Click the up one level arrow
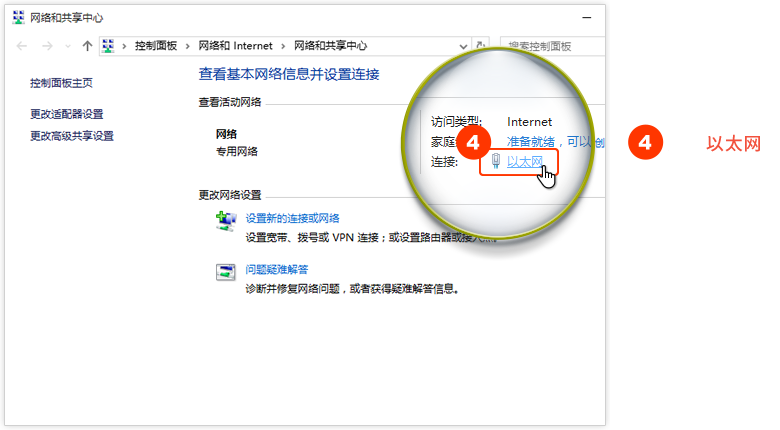The width and height of the screenshot is (780, 430). [88, 46]
